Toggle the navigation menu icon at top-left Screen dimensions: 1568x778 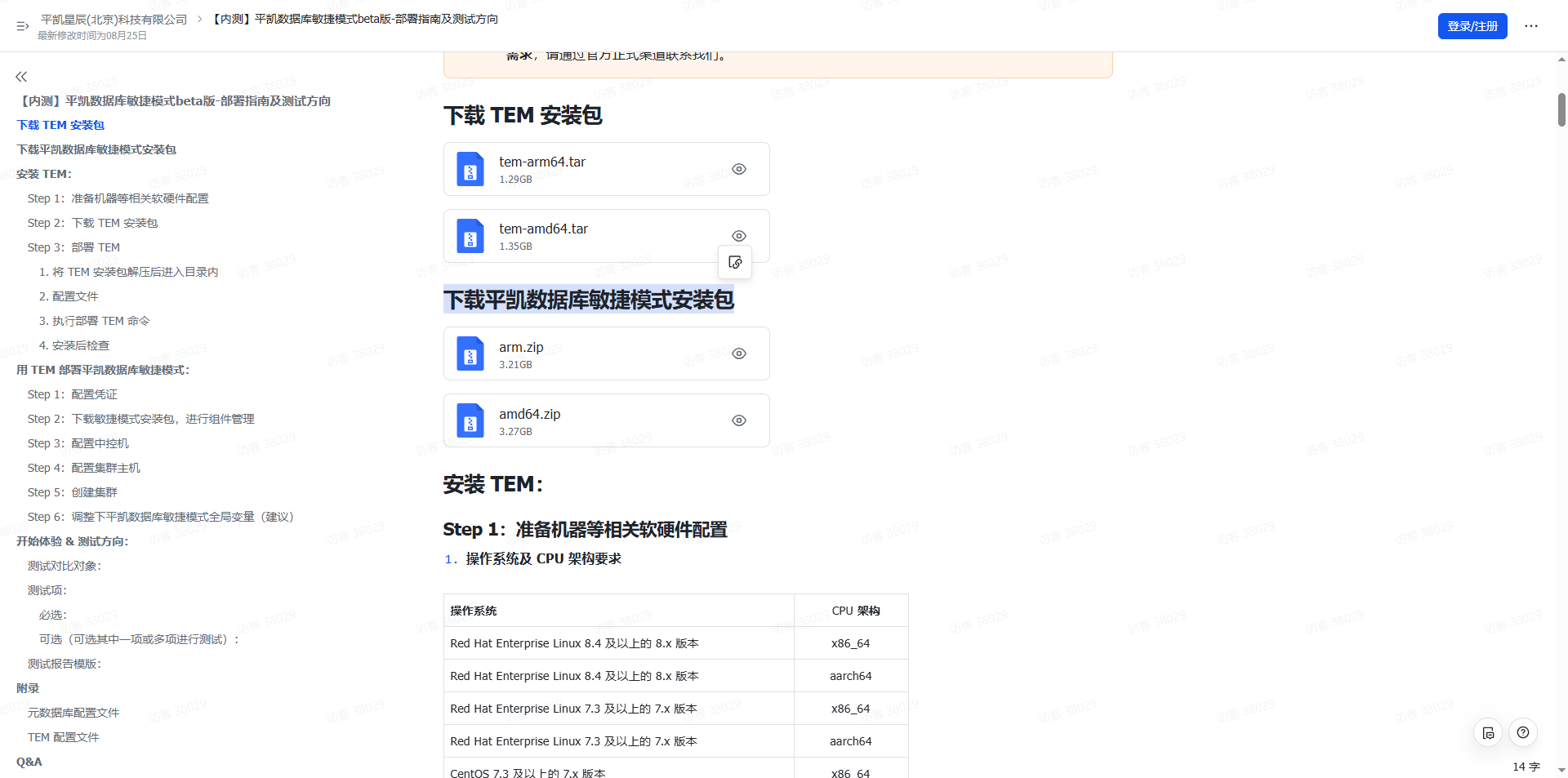coord(22,26)
